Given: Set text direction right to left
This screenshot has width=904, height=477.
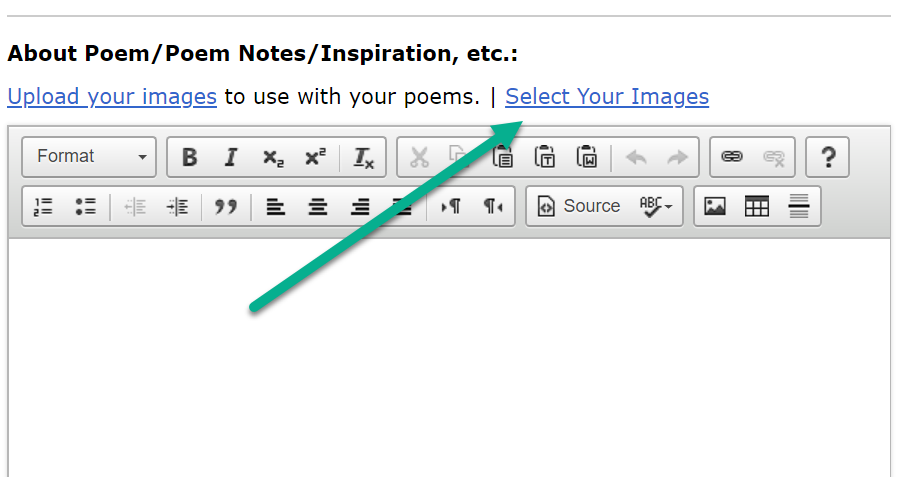Looking at the screenshot, I should point(493,206).
